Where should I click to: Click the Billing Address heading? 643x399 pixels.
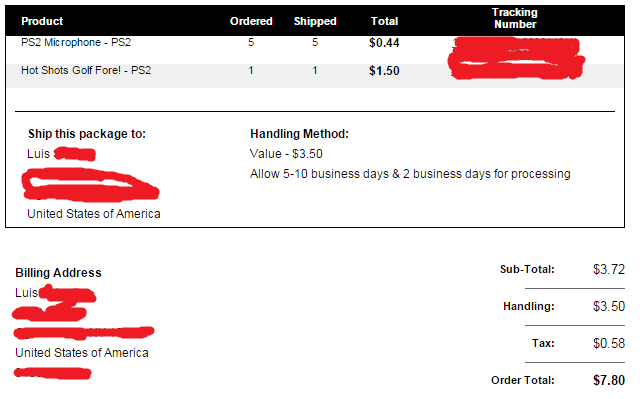58,273
